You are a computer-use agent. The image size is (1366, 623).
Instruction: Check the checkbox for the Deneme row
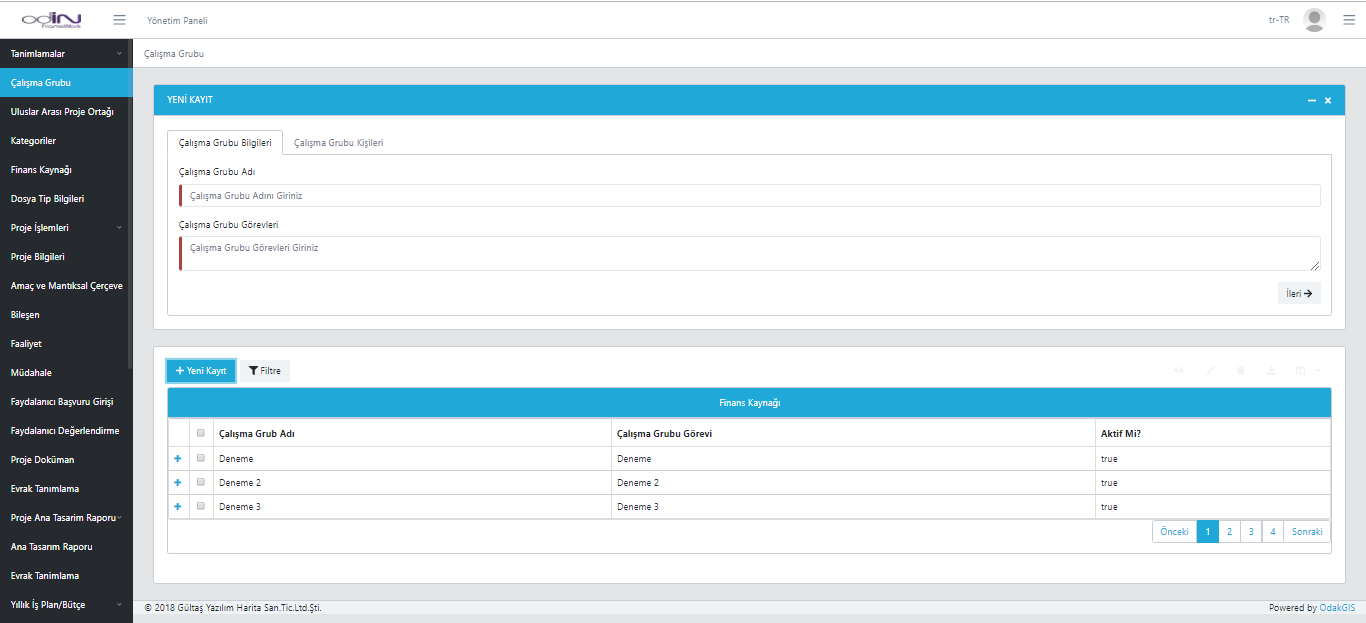tap(201, 458)
